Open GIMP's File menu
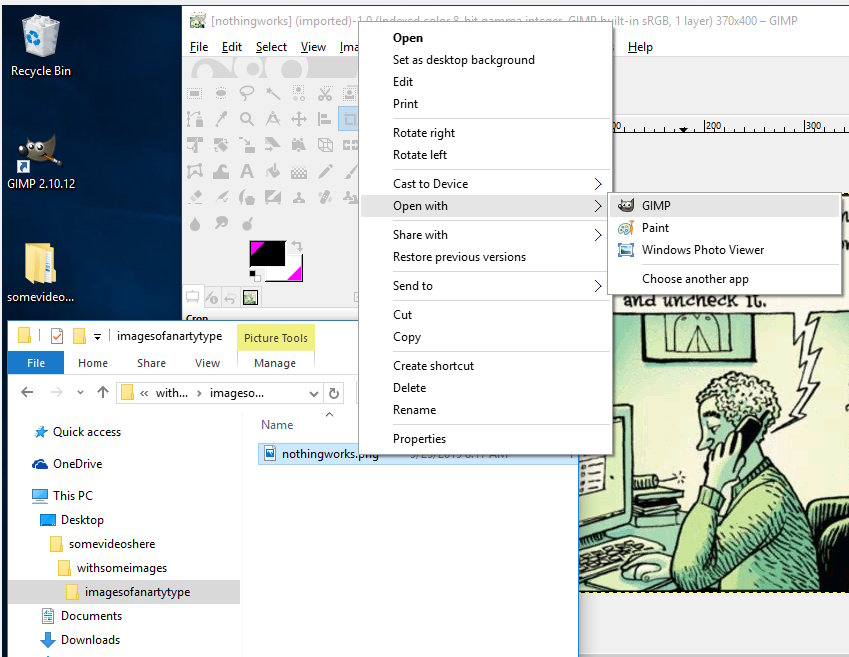Screen dimensions: 849x657 coord(199,47)
